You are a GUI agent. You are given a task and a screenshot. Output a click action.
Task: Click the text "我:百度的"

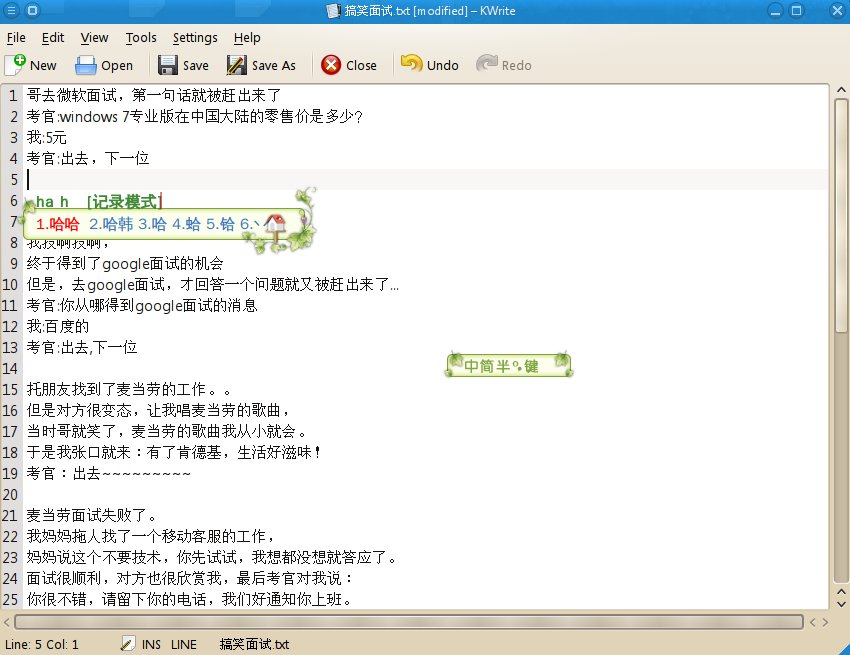coord(57,326)
